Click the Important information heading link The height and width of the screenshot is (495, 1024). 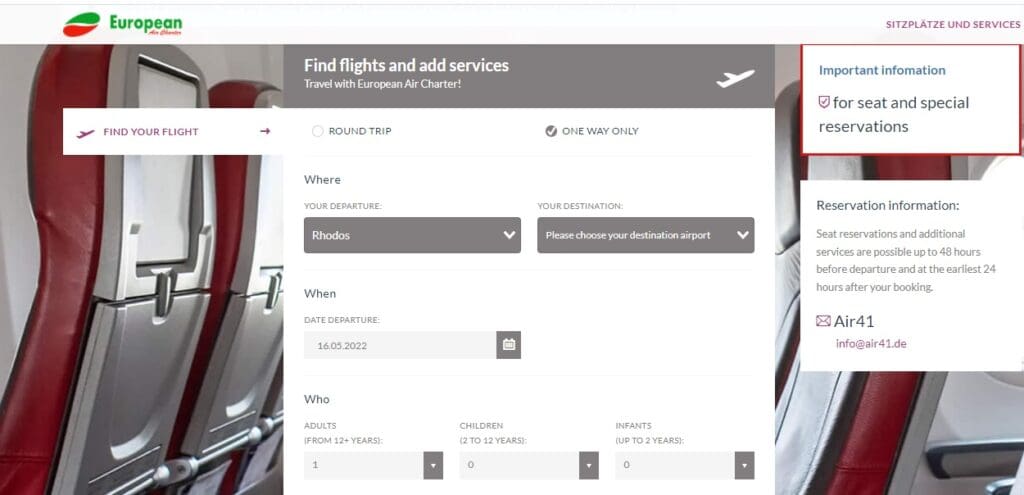pos(882,70)
